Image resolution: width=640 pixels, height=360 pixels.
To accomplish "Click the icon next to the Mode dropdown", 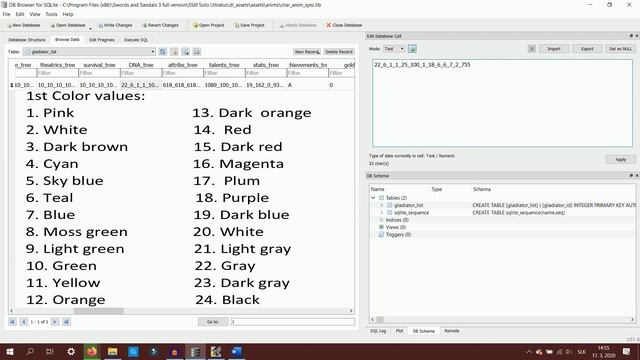I will pyautogui.click(x=412, y=49).
